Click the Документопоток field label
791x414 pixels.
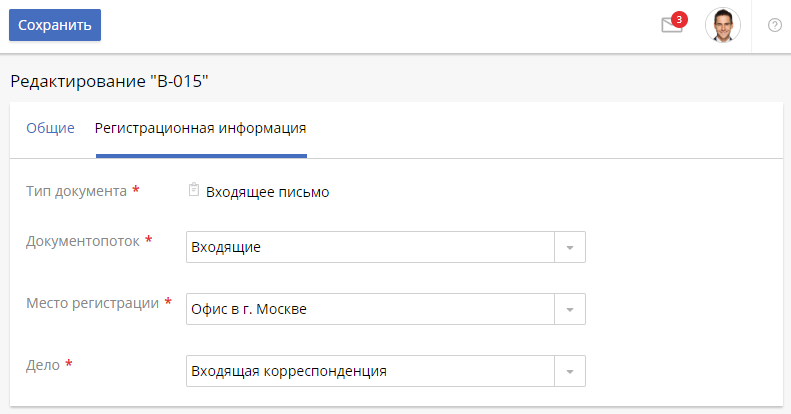(x=83, y=241)
